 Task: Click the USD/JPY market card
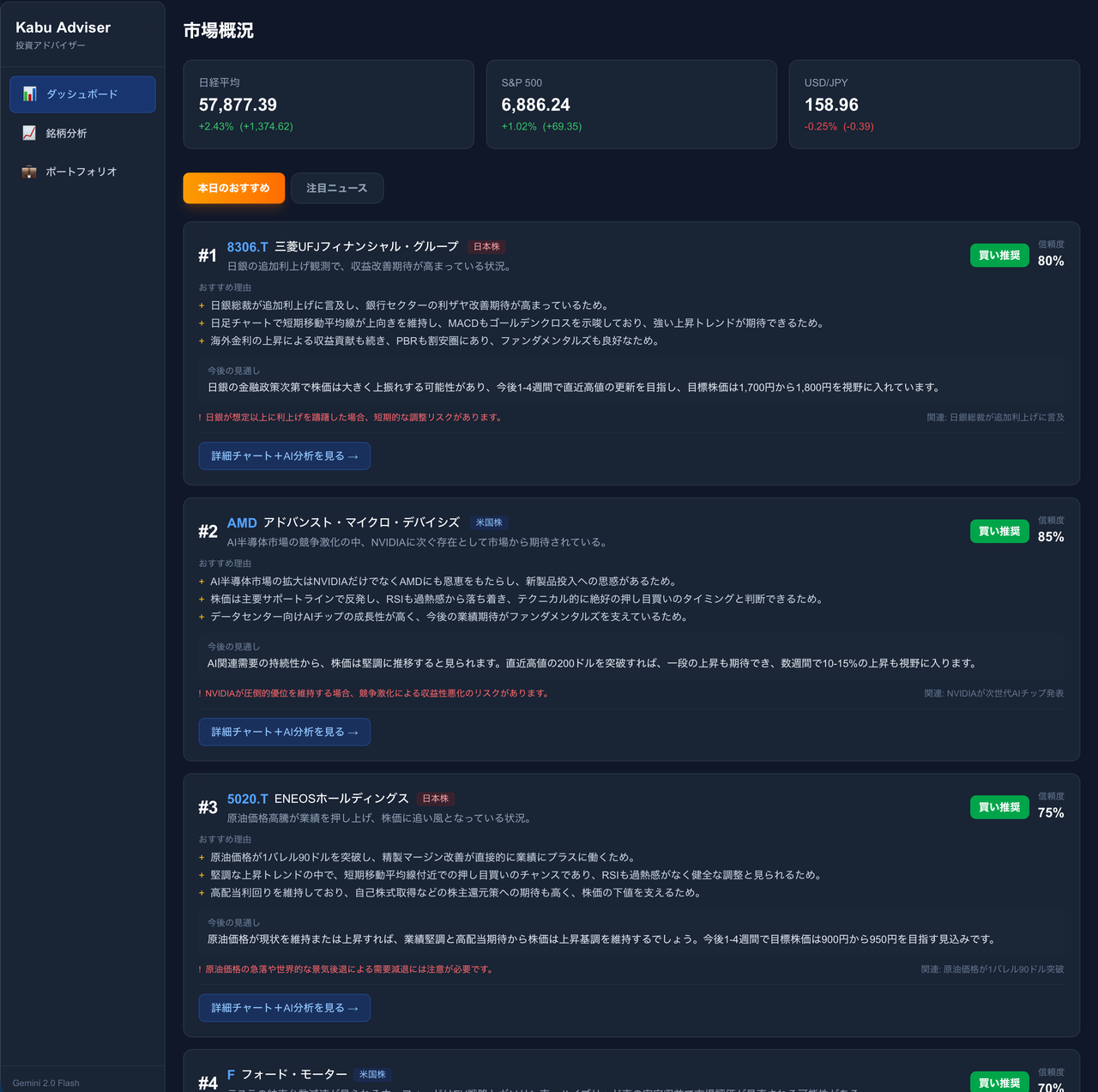point(934,105)
